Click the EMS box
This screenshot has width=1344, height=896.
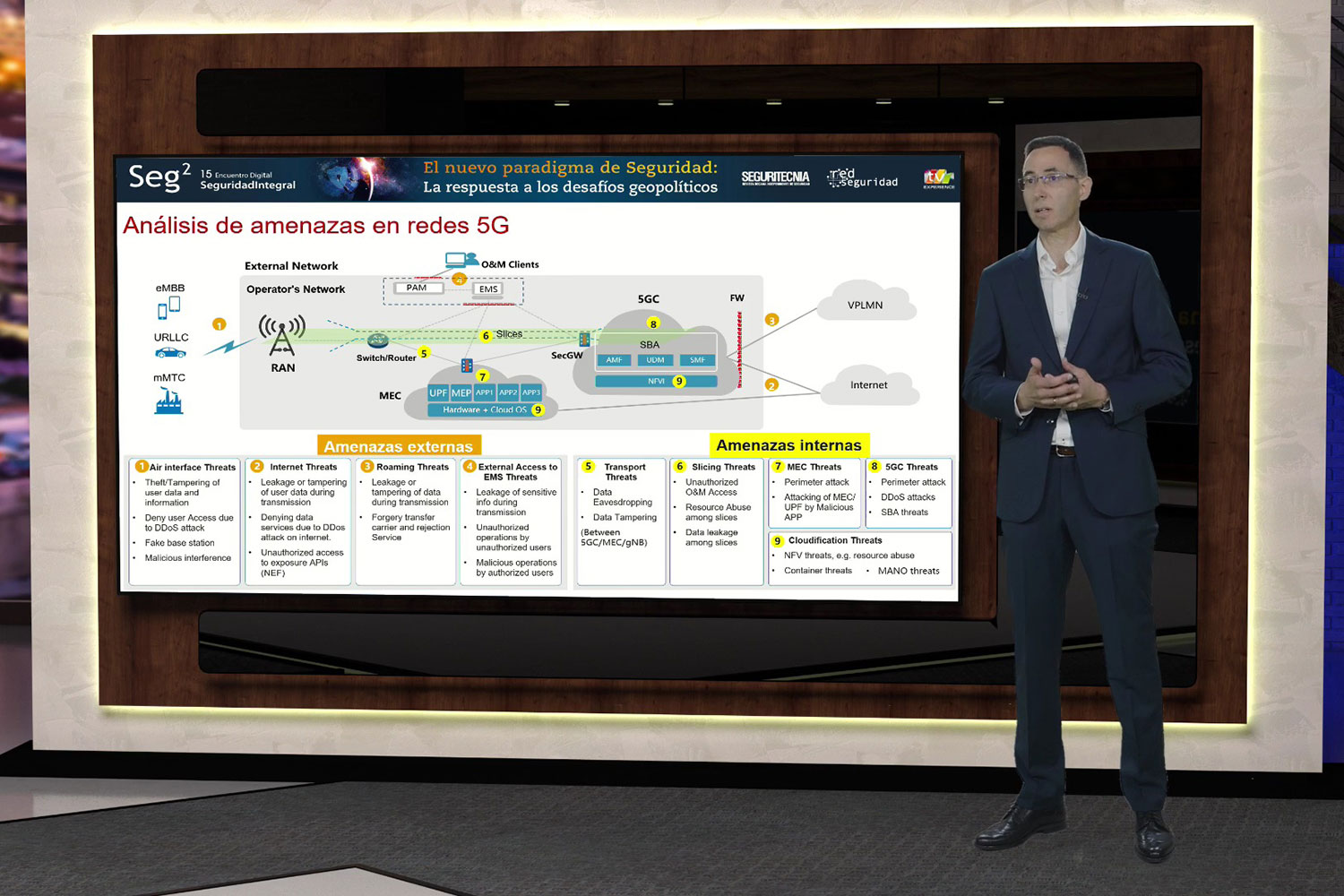click(488, 289)
